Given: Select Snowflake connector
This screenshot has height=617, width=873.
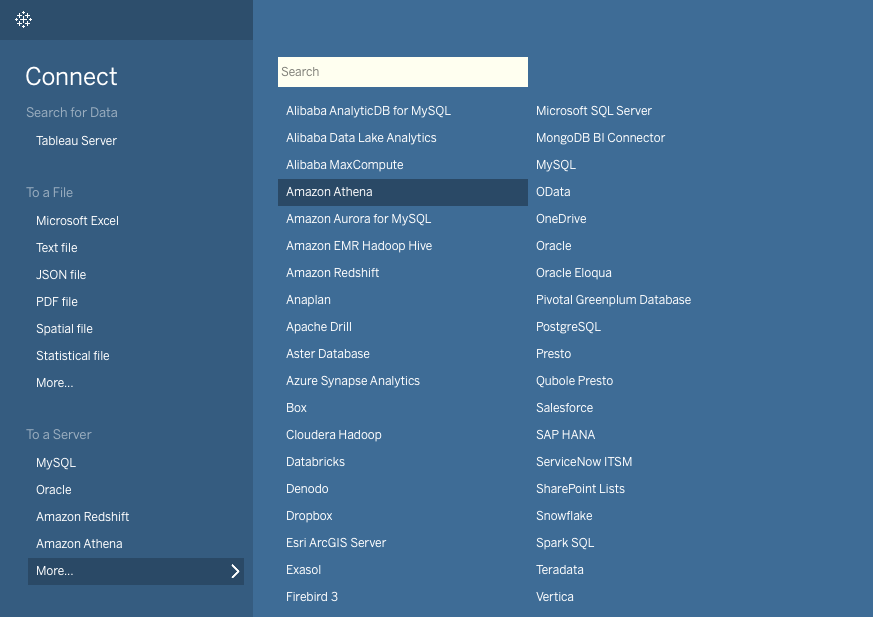Looking at the screenshot, I should (565, 516).
